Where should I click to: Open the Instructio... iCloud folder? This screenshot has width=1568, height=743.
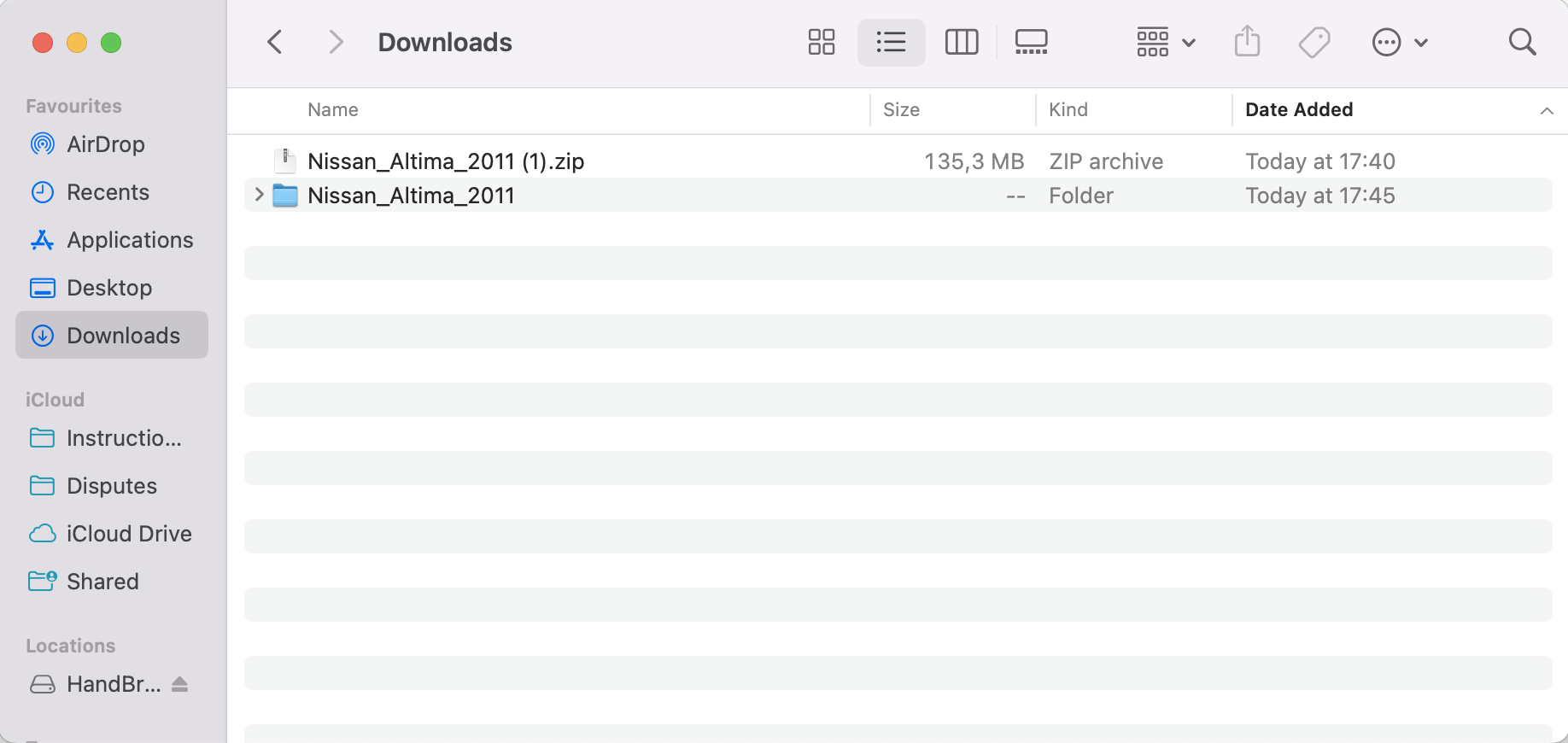pos(112,438)
